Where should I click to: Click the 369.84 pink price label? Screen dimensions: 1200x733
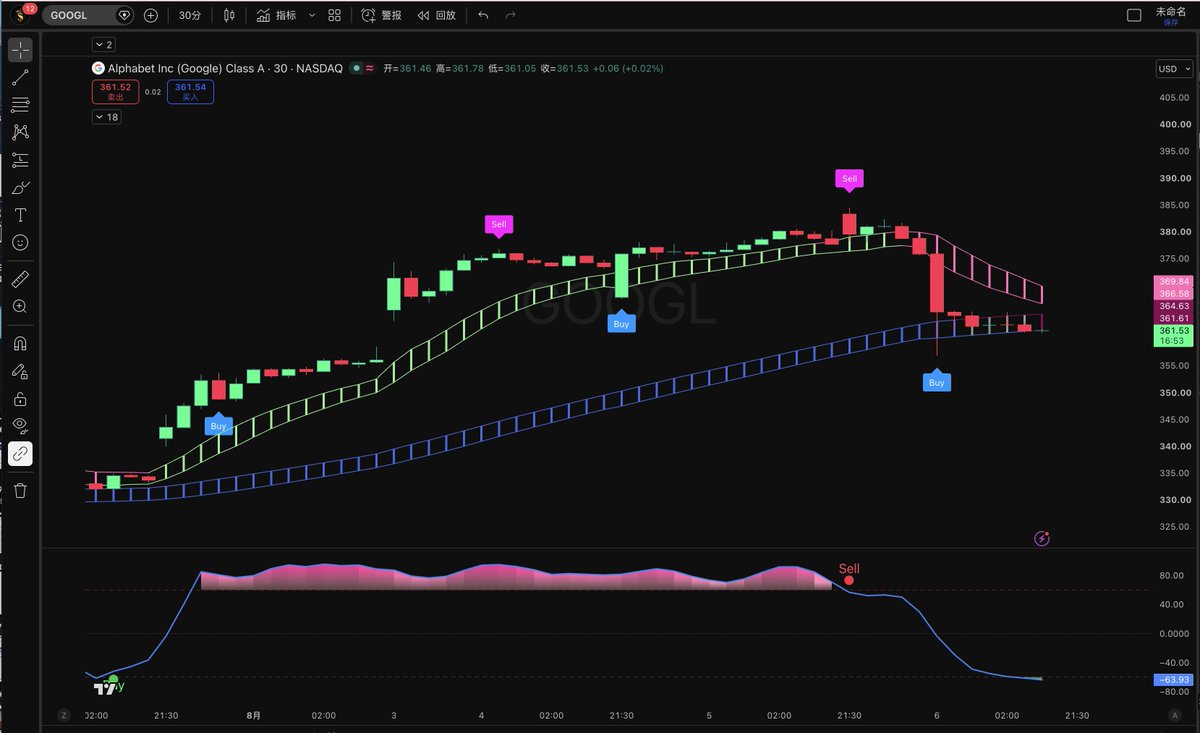click(x=1174, y=282)
